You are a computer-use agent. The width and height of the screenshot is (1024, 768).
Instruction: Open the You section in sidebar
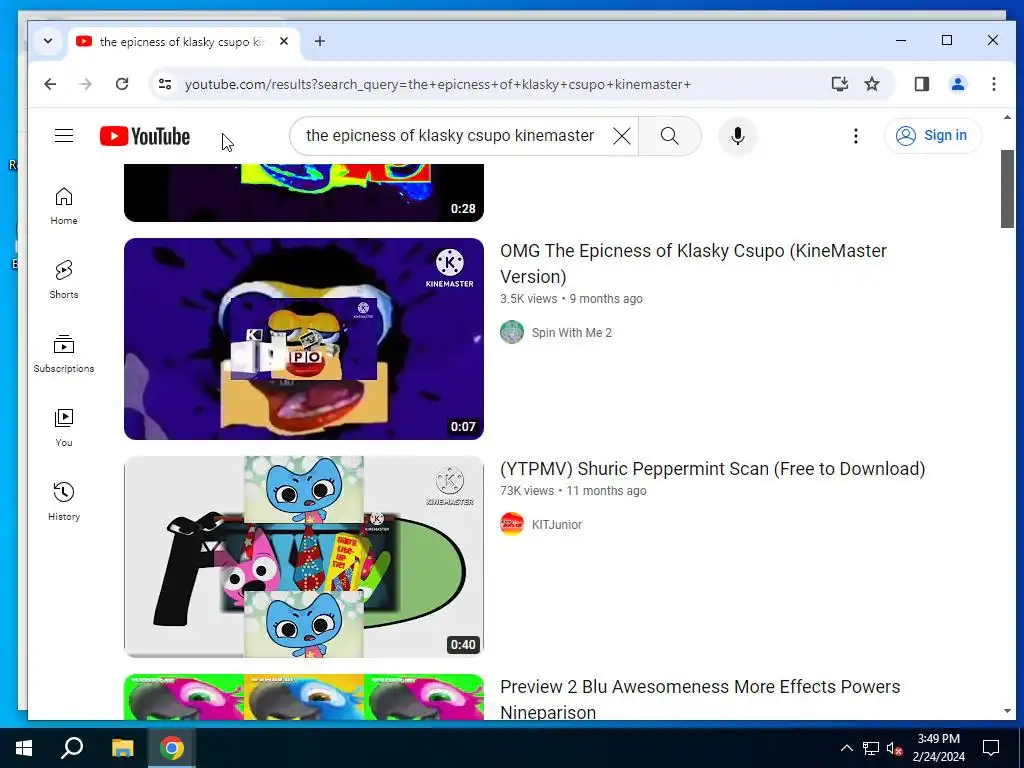click(x=64, y=428)
